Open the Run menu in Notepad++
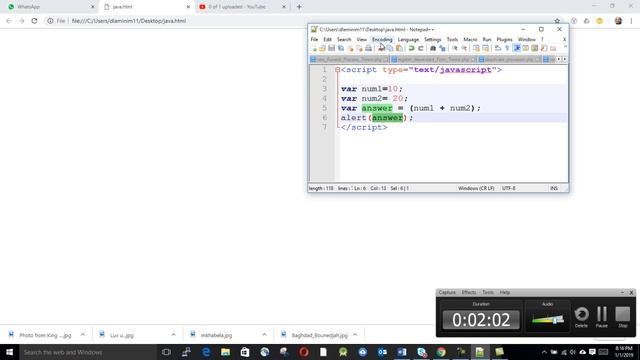The width and height of the screenshot is (640, 360). click(x=487, y=39)
